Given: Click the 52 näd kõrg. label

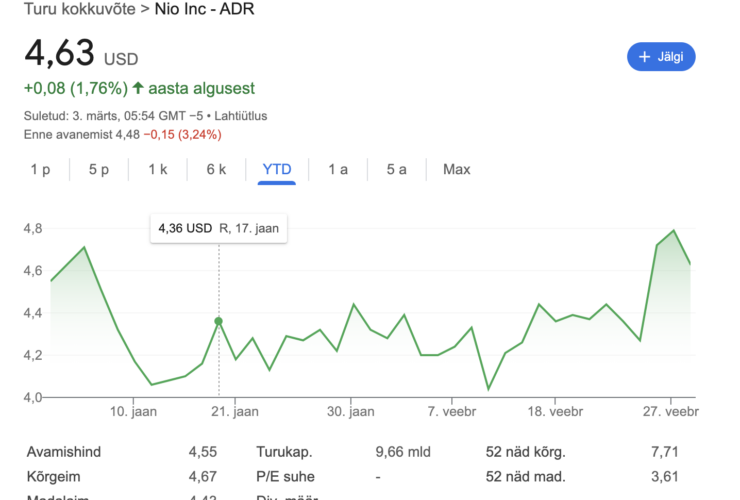Looking at the screenshot, I should (526, 452).
